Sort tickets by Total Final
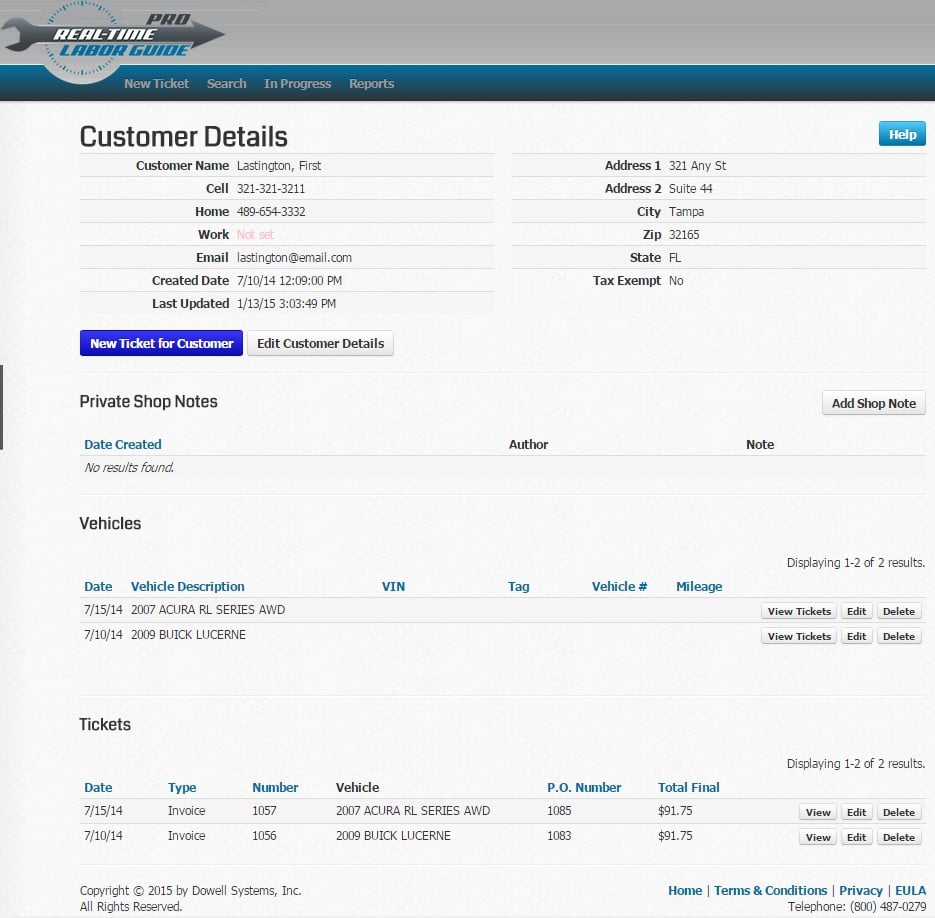This screenshot has height=918, width=935. pyautogui.click(x=688, y=787)
